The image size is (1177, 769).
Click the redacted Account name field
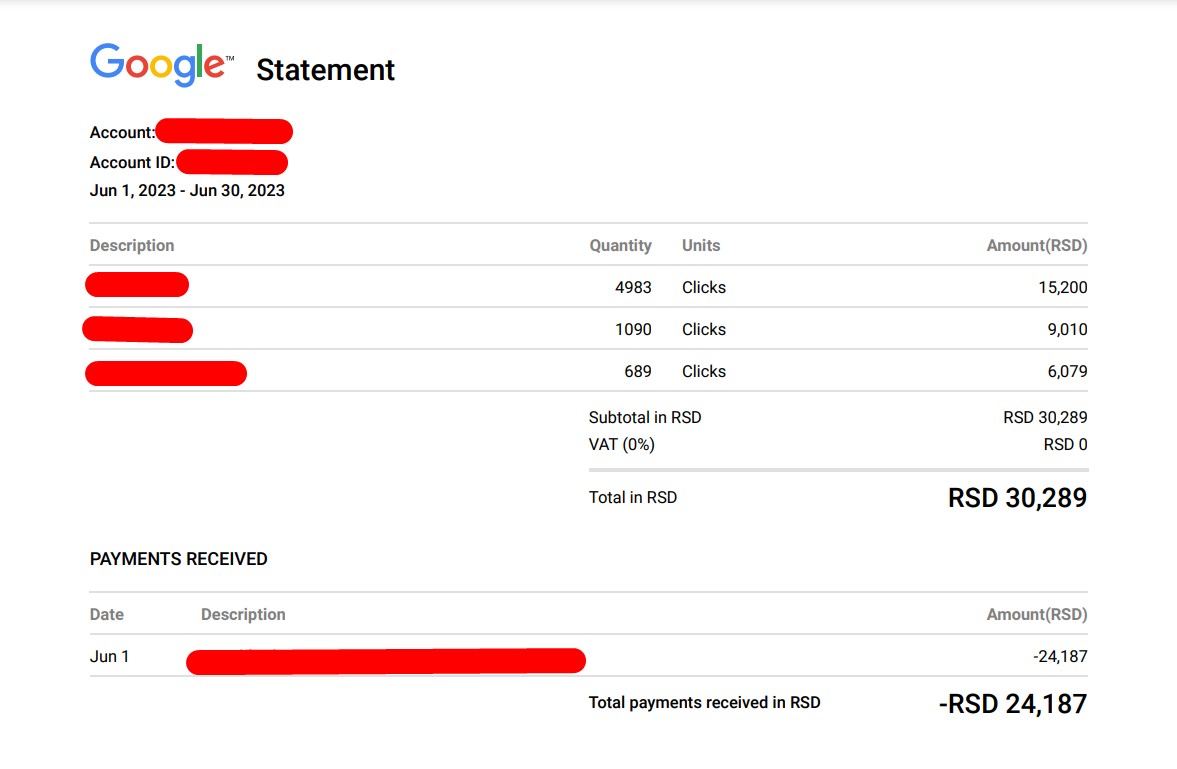tap(223, 131)
